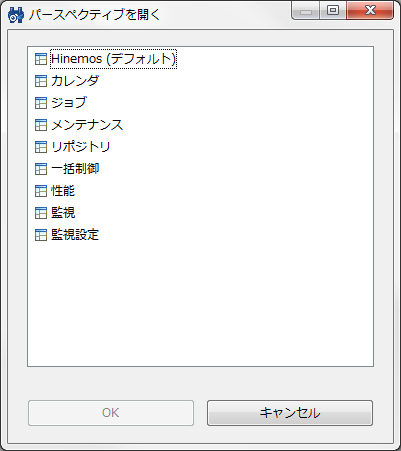Viewport: 401px width, 451px height.
Task: Click the ジョブ perspective icon
Action: [41, 103]
